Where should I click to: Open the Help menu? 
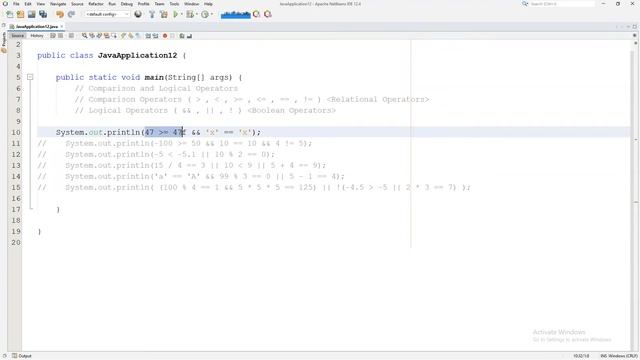point(208,4)
